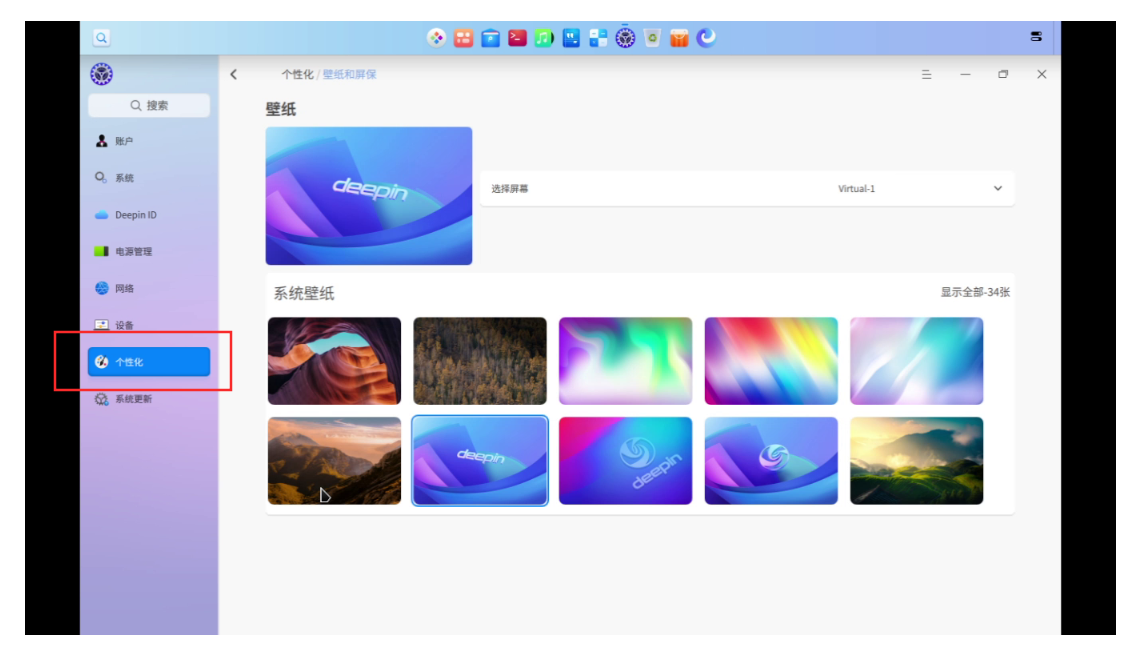Select the blue swirl-logo wallpaper
The width and height of the screenshot is (1140, 651).
[x=771, y=460]
